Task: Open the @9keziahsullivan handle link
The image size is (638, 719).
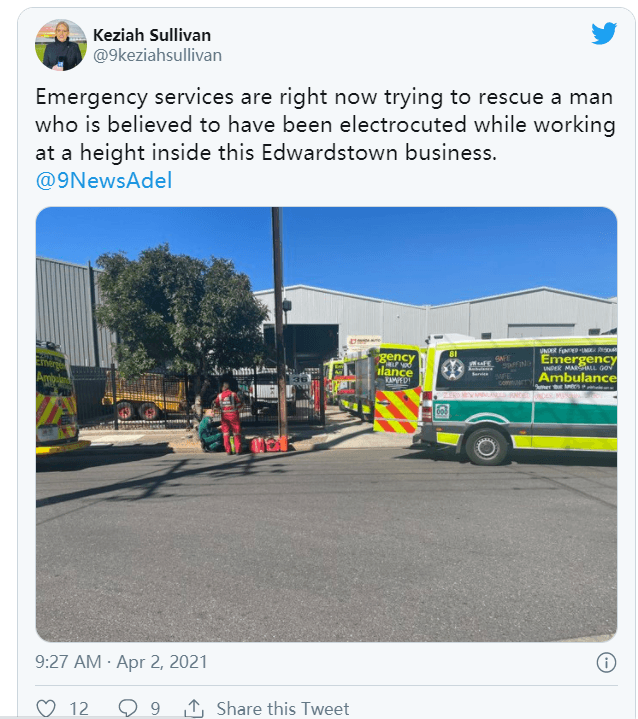Action: pyautogui.click(x=157, y=55)
